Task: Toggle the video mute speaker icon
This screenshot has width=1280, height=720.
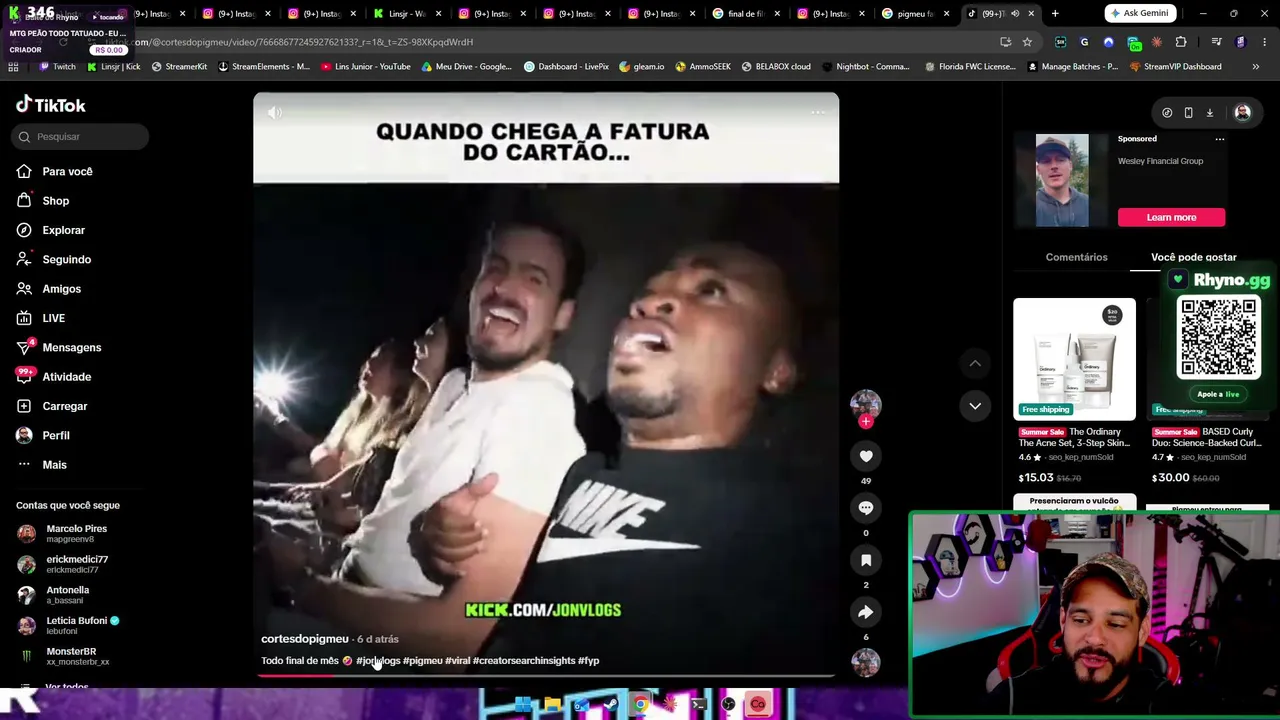Action: [275, 113]
